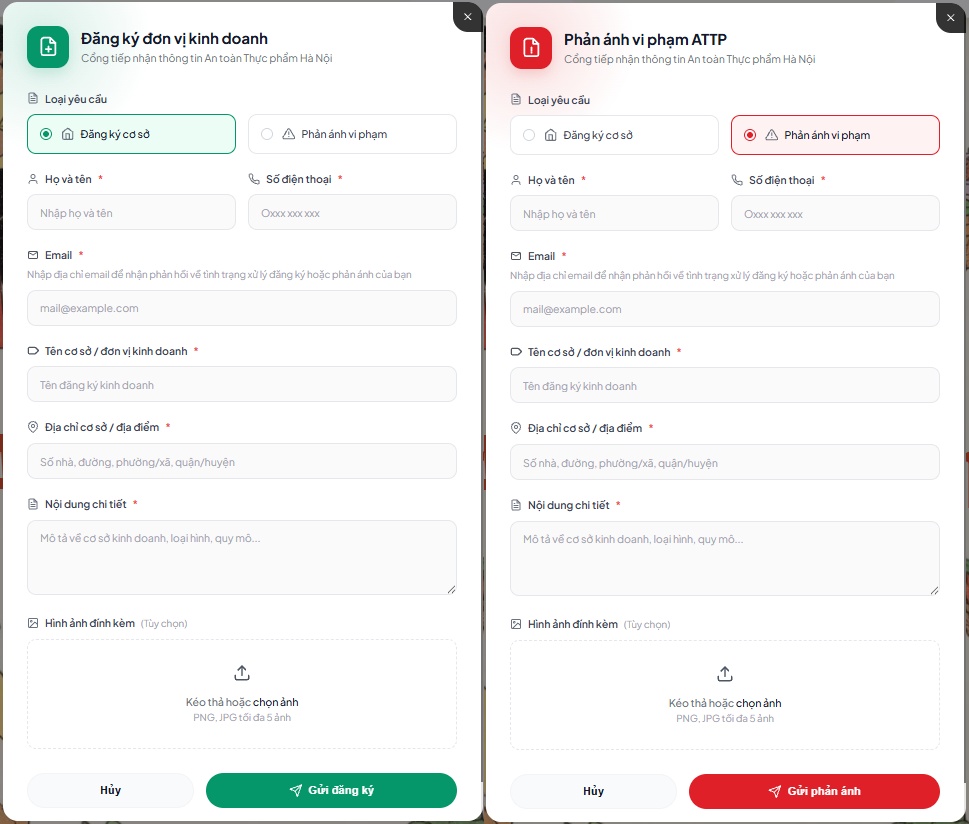Close the Đăng ký đơn vị kinh doanh dialog
The height and width of the screenshot is (824, 969).
(x=468, y=16)
